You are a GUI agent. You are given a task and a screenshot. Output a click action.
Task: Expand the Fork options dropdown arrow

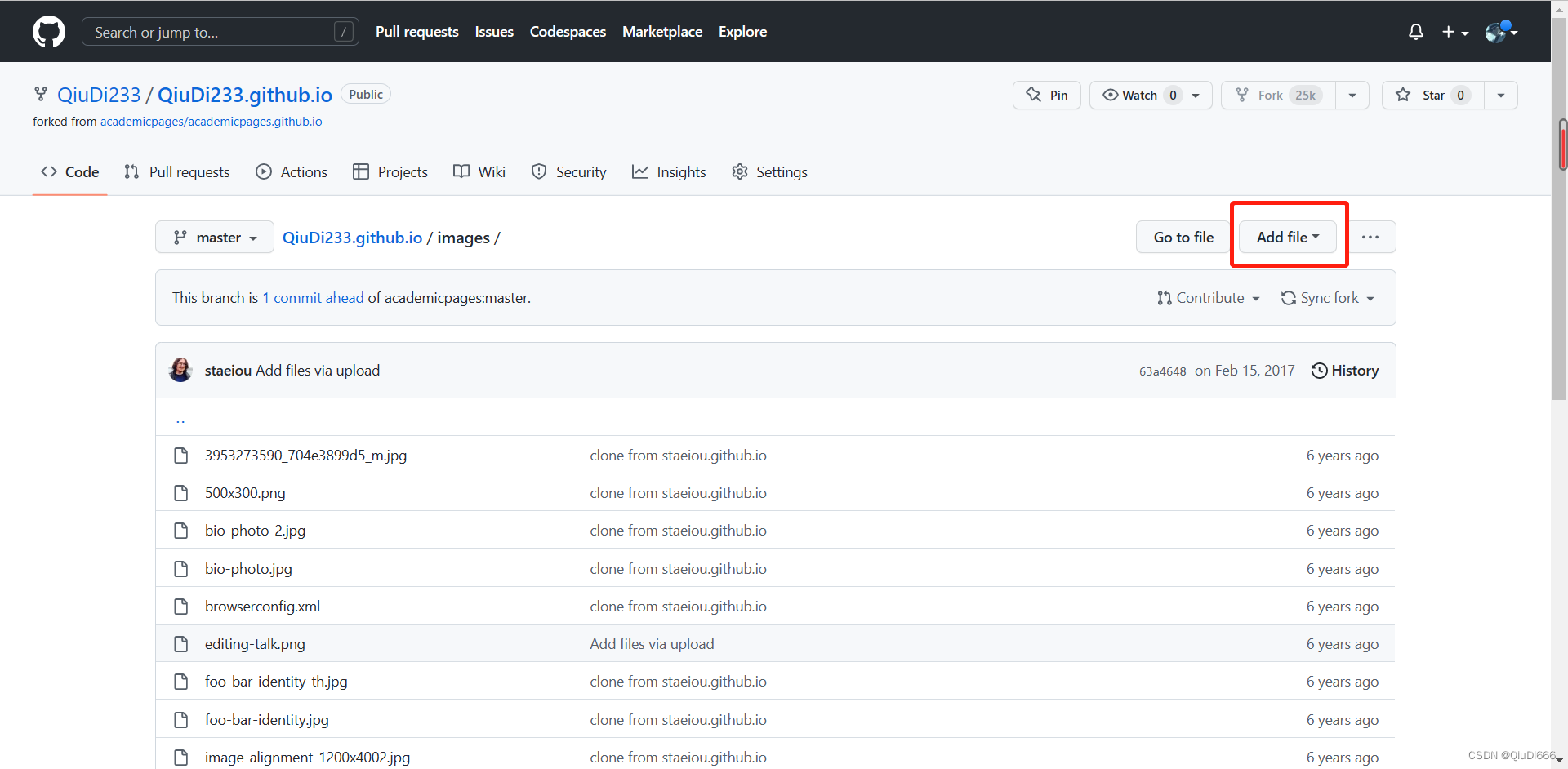pos(1352,95)
